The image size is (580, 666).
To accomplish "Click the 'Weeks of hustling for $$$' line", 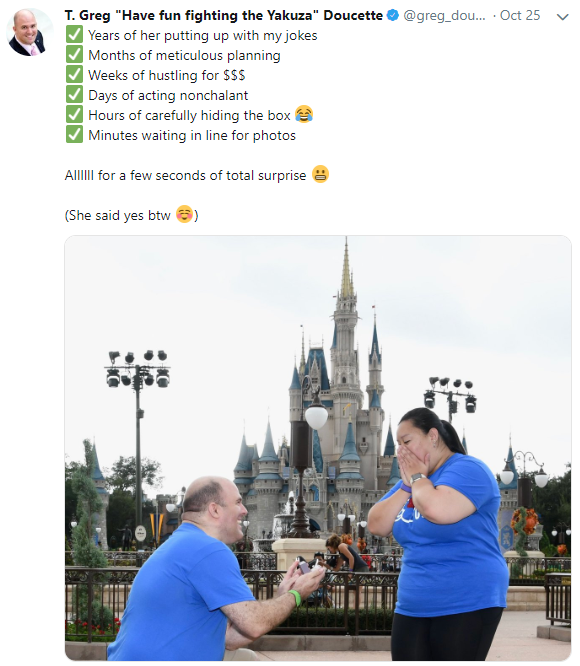I will (166, 75).
